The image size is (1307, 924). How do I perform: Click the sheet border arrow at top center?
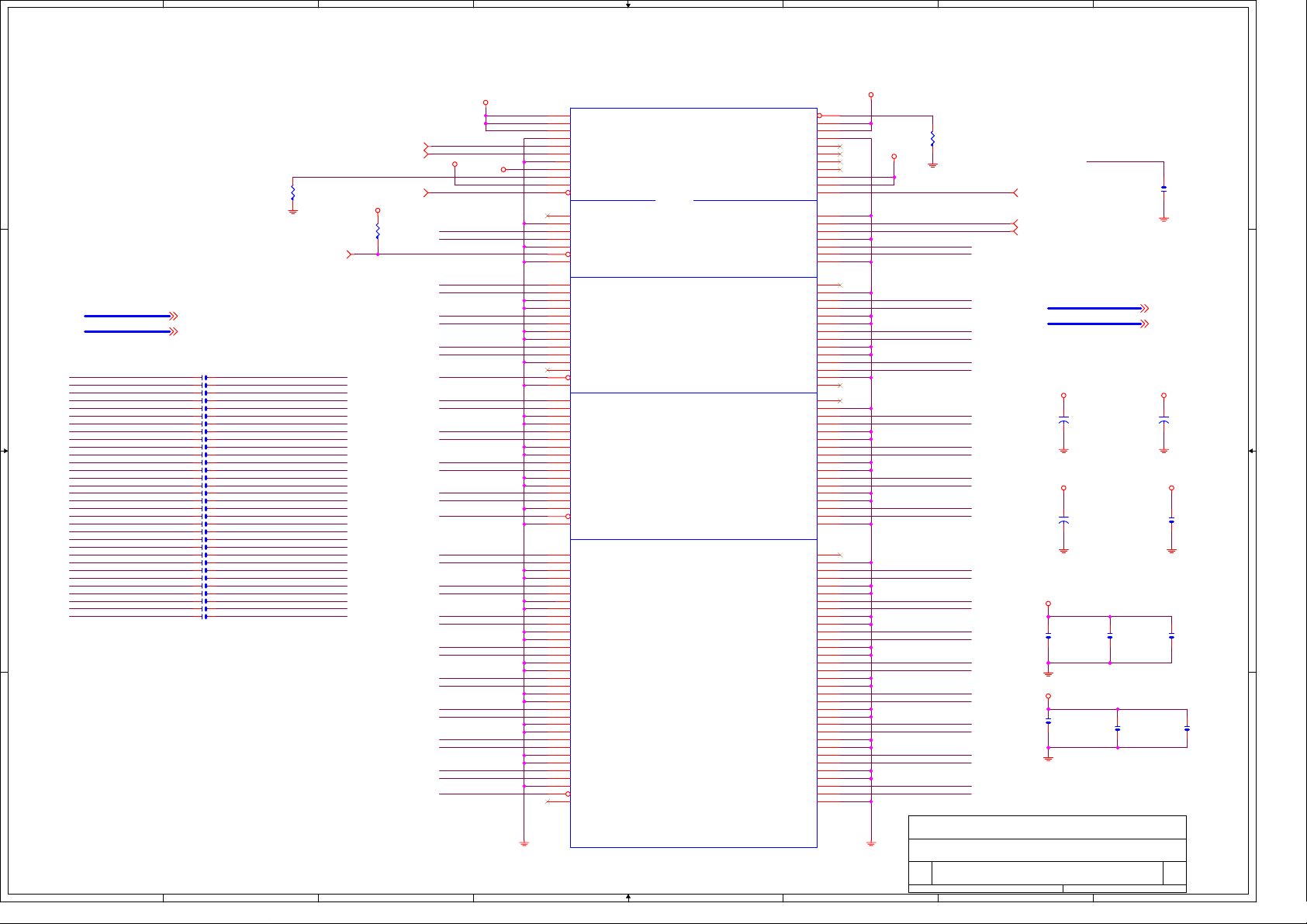(x=628, y=5)
